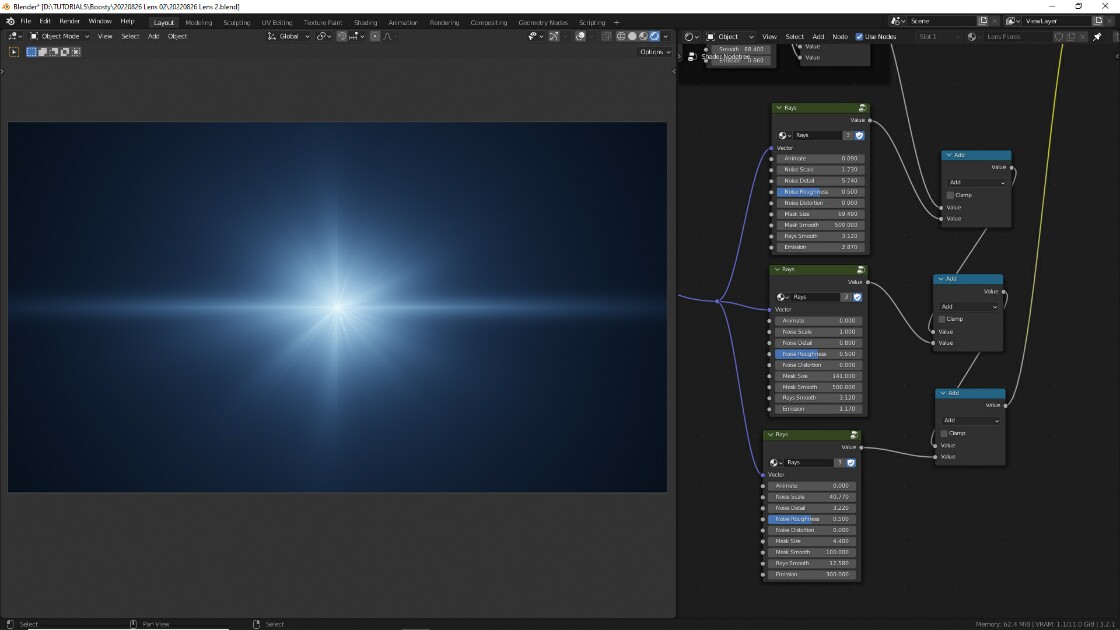Open the node editor Node menu
The image size is (1120, 630).
pyautogui.click(x=840, y=36)
